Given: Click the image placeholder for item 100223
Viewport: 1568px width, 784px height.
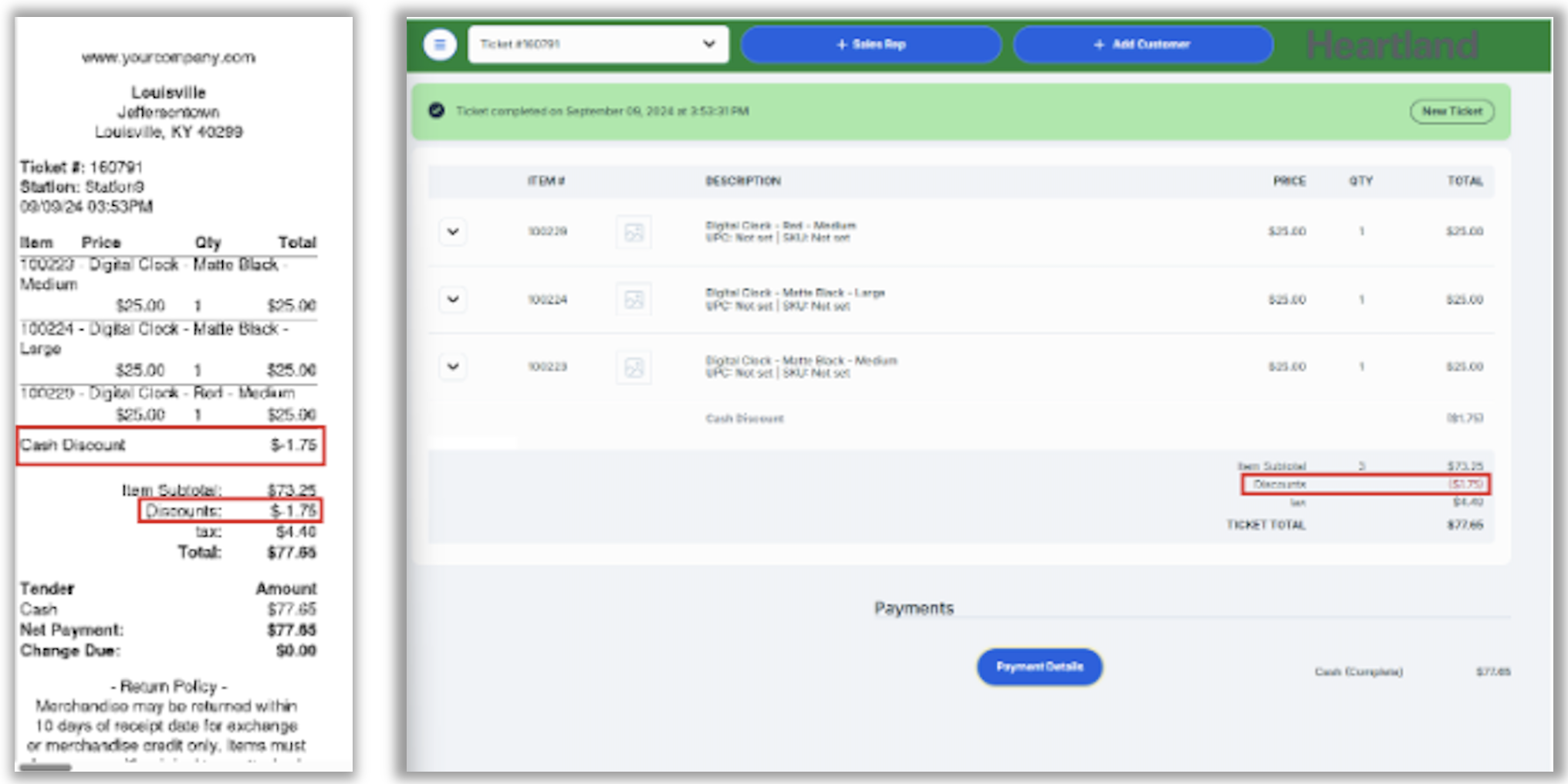Looking at the screenshot, I should (x=634, y=367).
